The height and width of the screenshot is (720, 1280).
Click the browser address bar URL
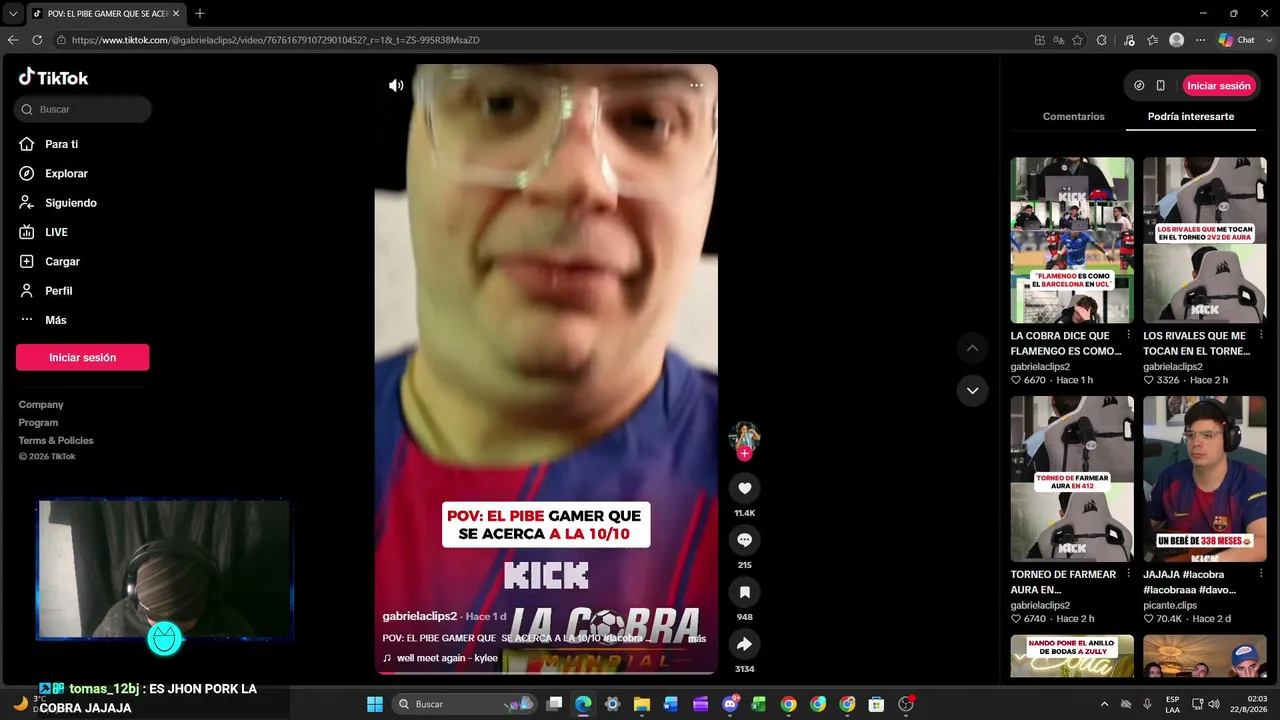[x=276, y=40]
